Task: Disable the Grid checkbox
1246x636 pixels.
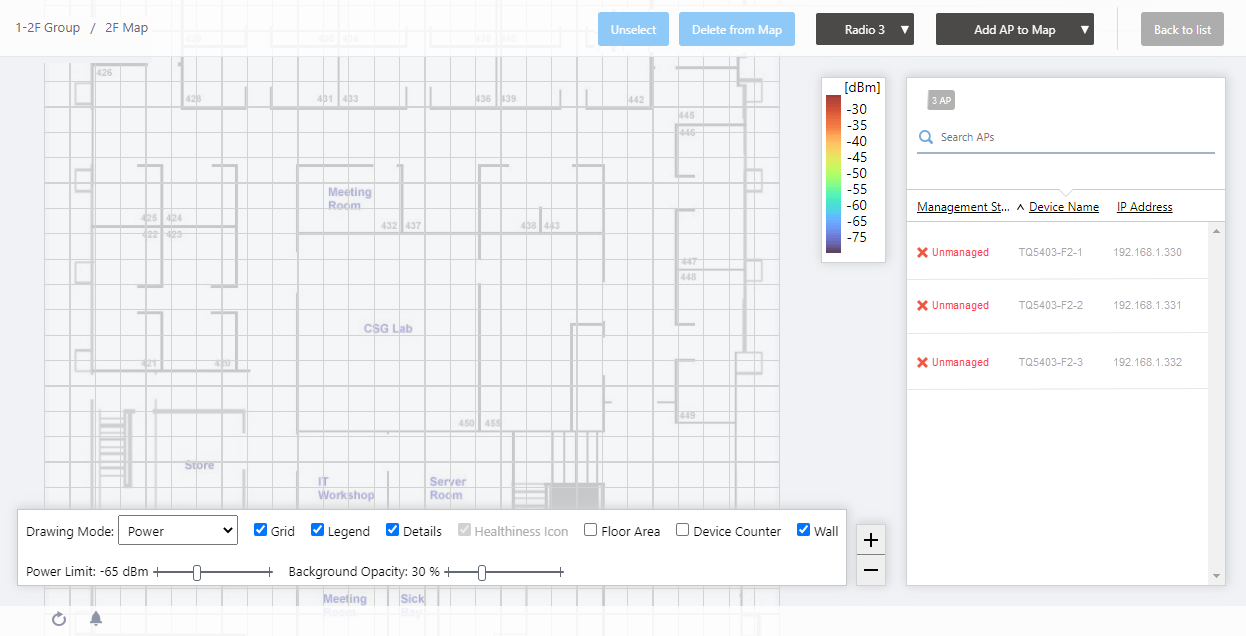Action: click(x=260, y=531)
